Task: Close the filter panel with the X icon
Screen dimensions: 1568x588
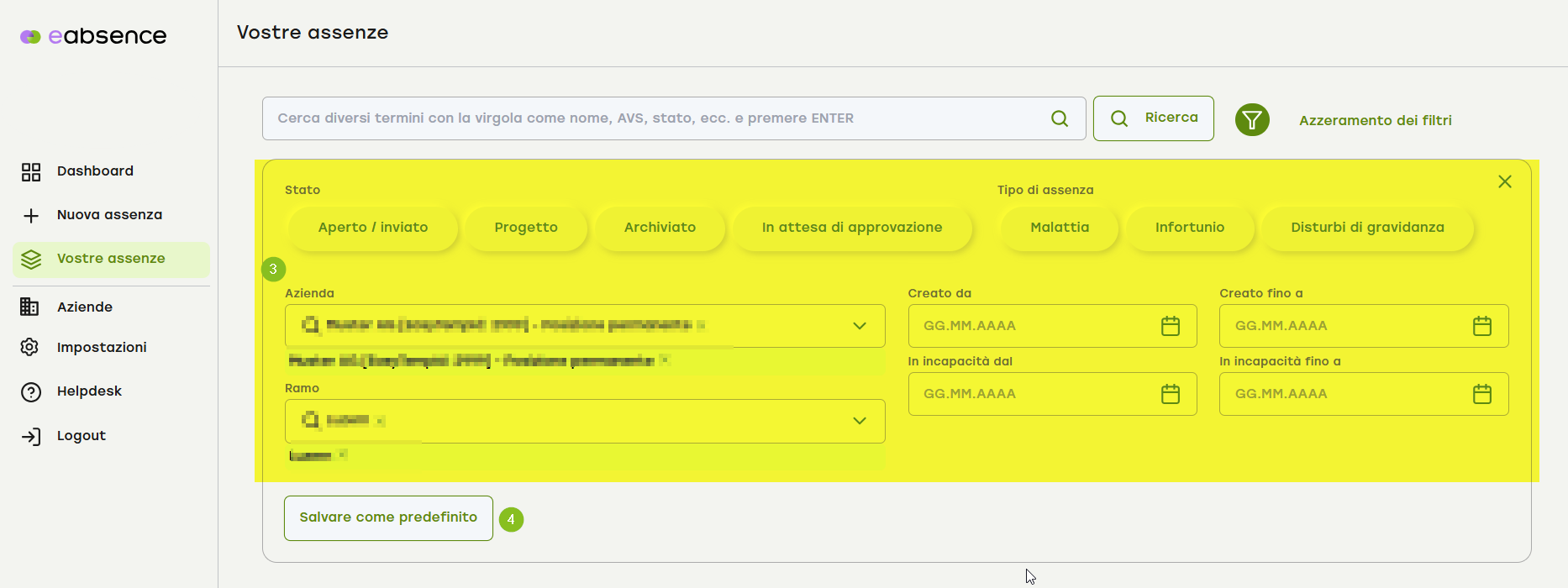Action: (1504, 181)
